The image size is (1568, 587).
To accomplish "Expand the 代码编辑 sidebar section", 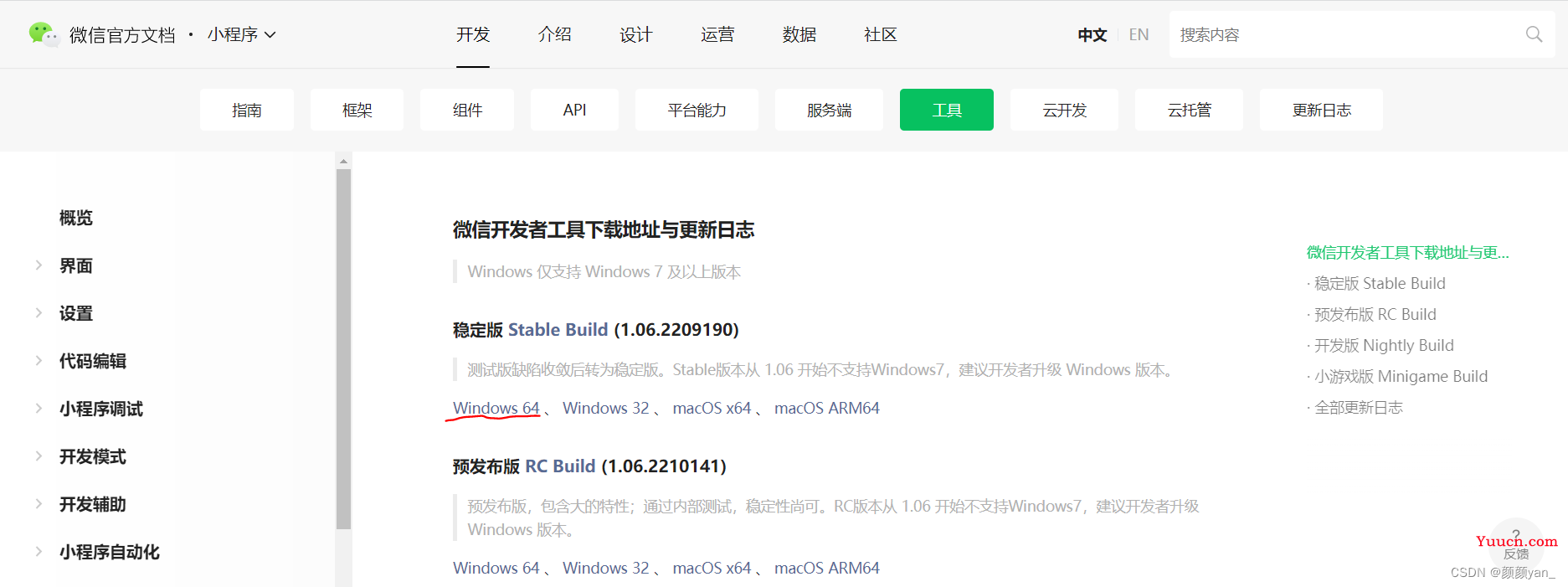I will click(x=39, y=361).
